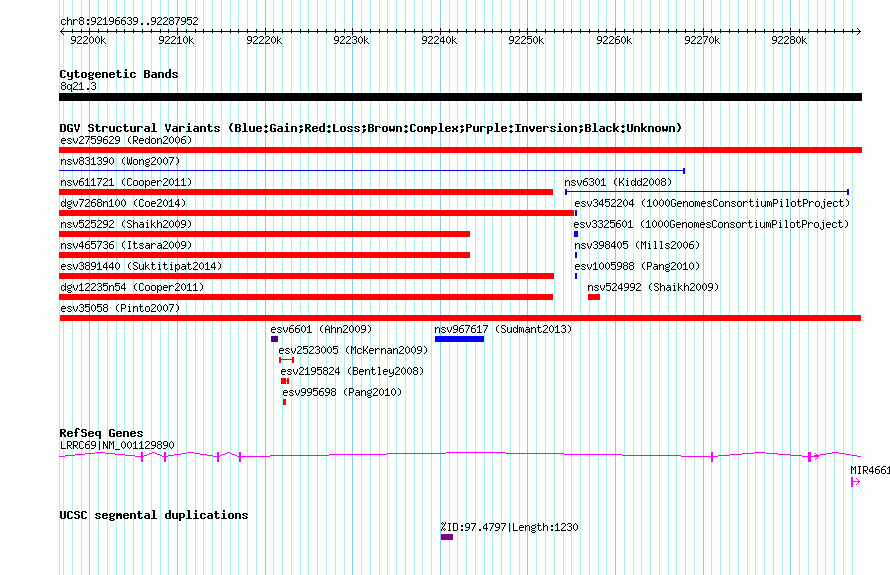Click the nsv6301 (Kidd2008) label

(618, 182)
